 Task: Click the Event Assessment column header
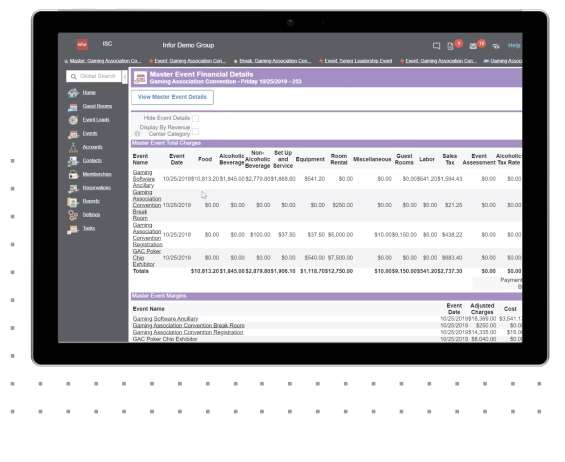coord(479,159)
